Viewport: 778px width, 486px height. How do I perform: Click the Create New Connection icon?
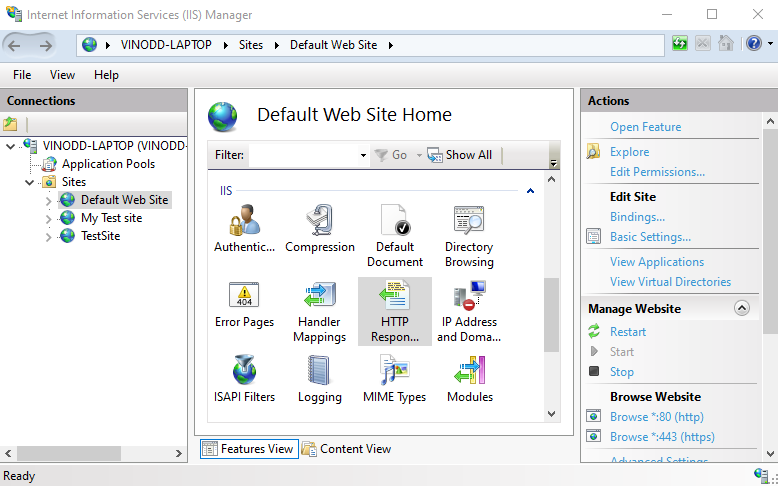(10, 124)
